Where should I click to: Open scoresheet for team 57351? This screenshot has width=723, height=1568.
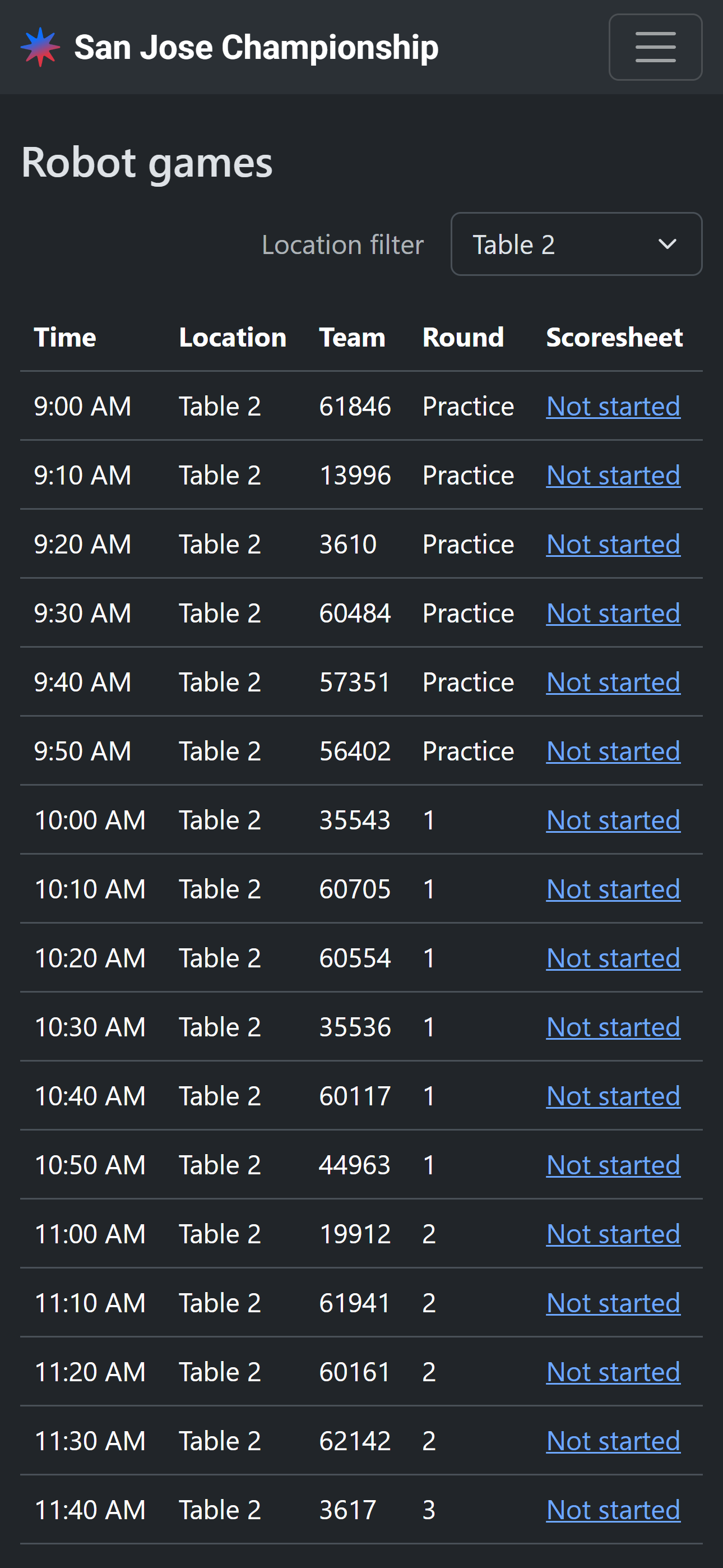[x=613, y=682]
